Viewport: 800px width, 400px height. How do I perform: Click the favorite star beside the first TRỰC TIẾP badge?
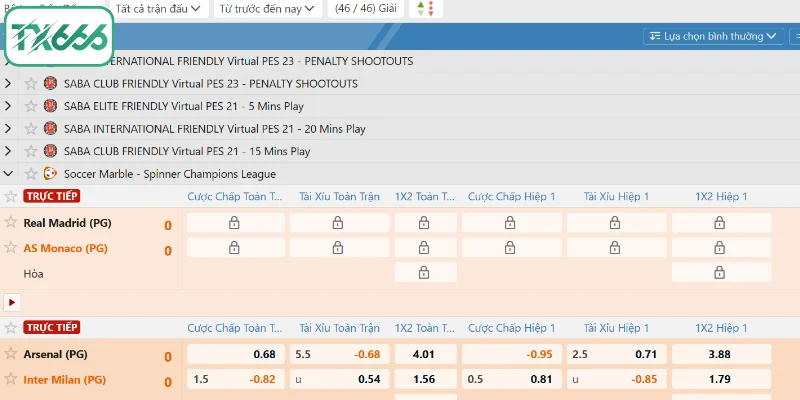[10, 196]
